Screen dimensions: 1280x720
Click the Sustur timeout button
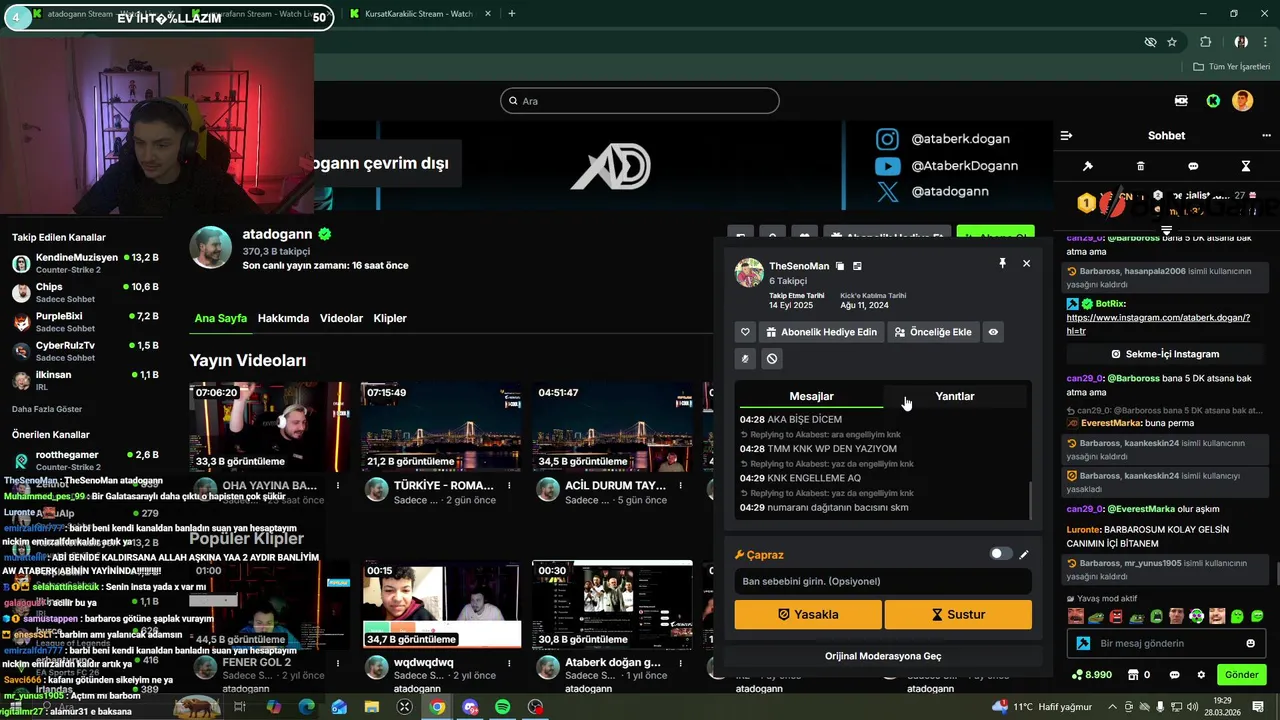958,614
